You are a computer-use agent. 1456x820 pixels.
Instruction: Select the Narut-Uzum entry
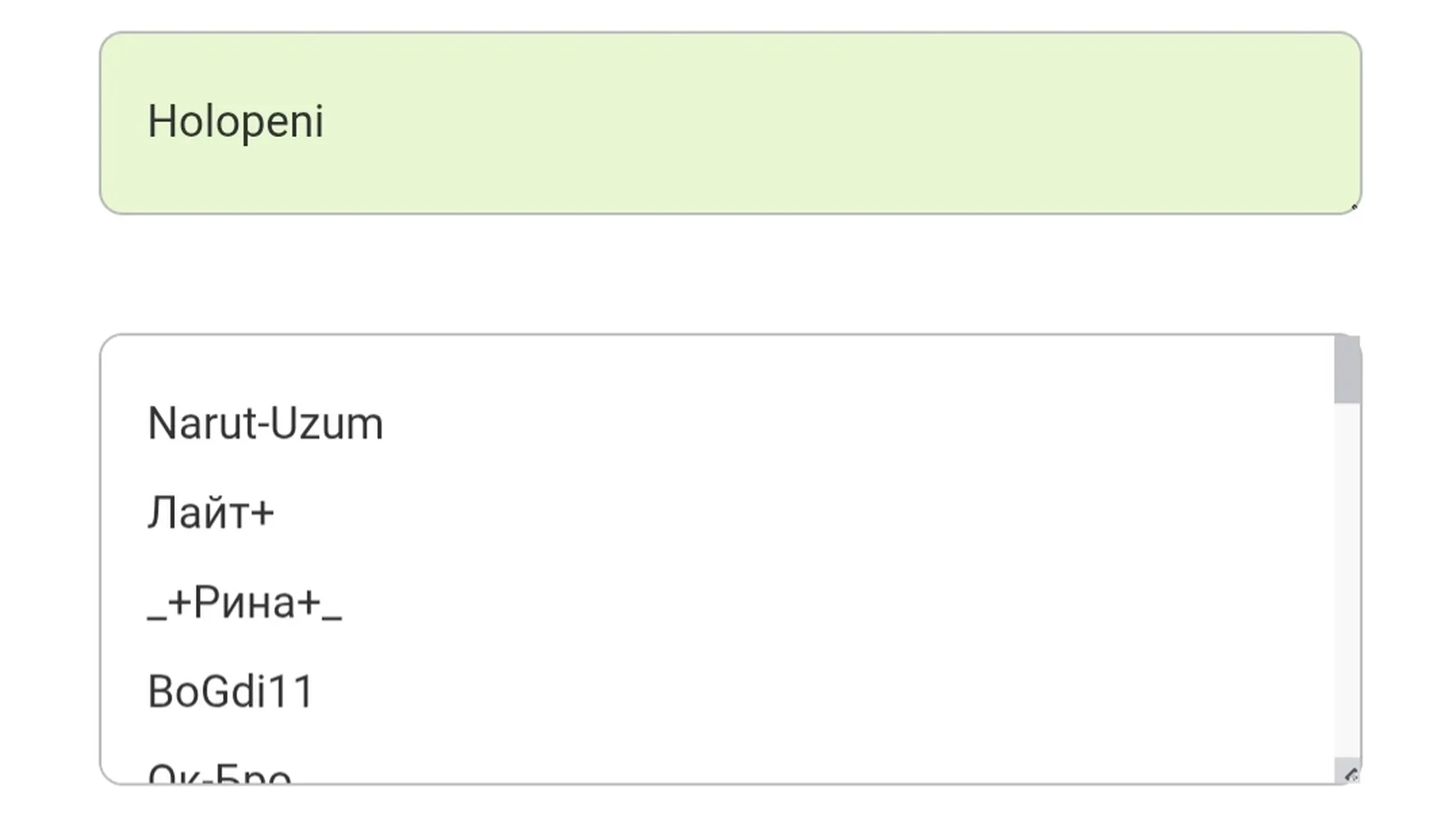pyautogui.click(x=265, y=424)
